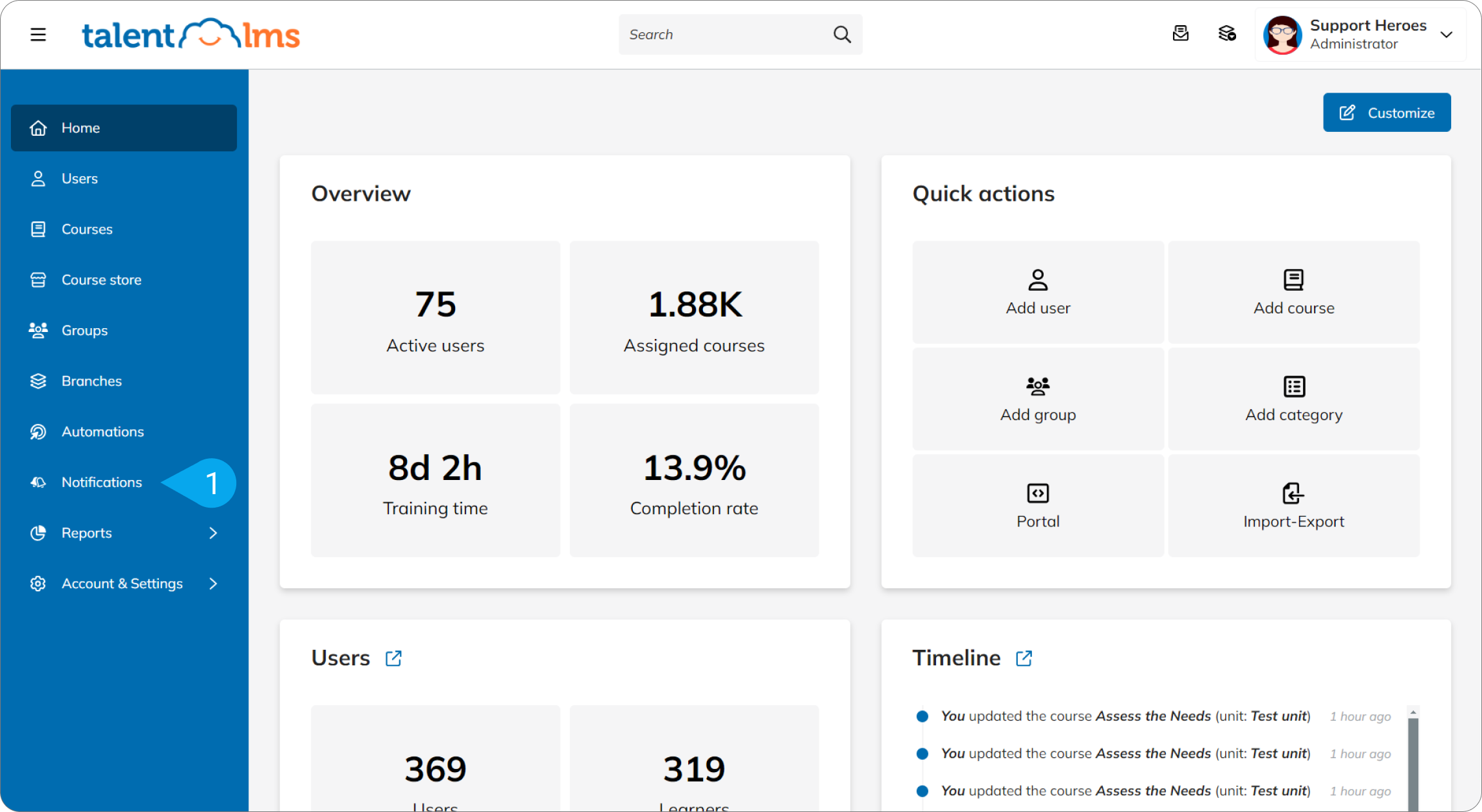
Task: Click the Add user person icon
Action: point(1038,280)
